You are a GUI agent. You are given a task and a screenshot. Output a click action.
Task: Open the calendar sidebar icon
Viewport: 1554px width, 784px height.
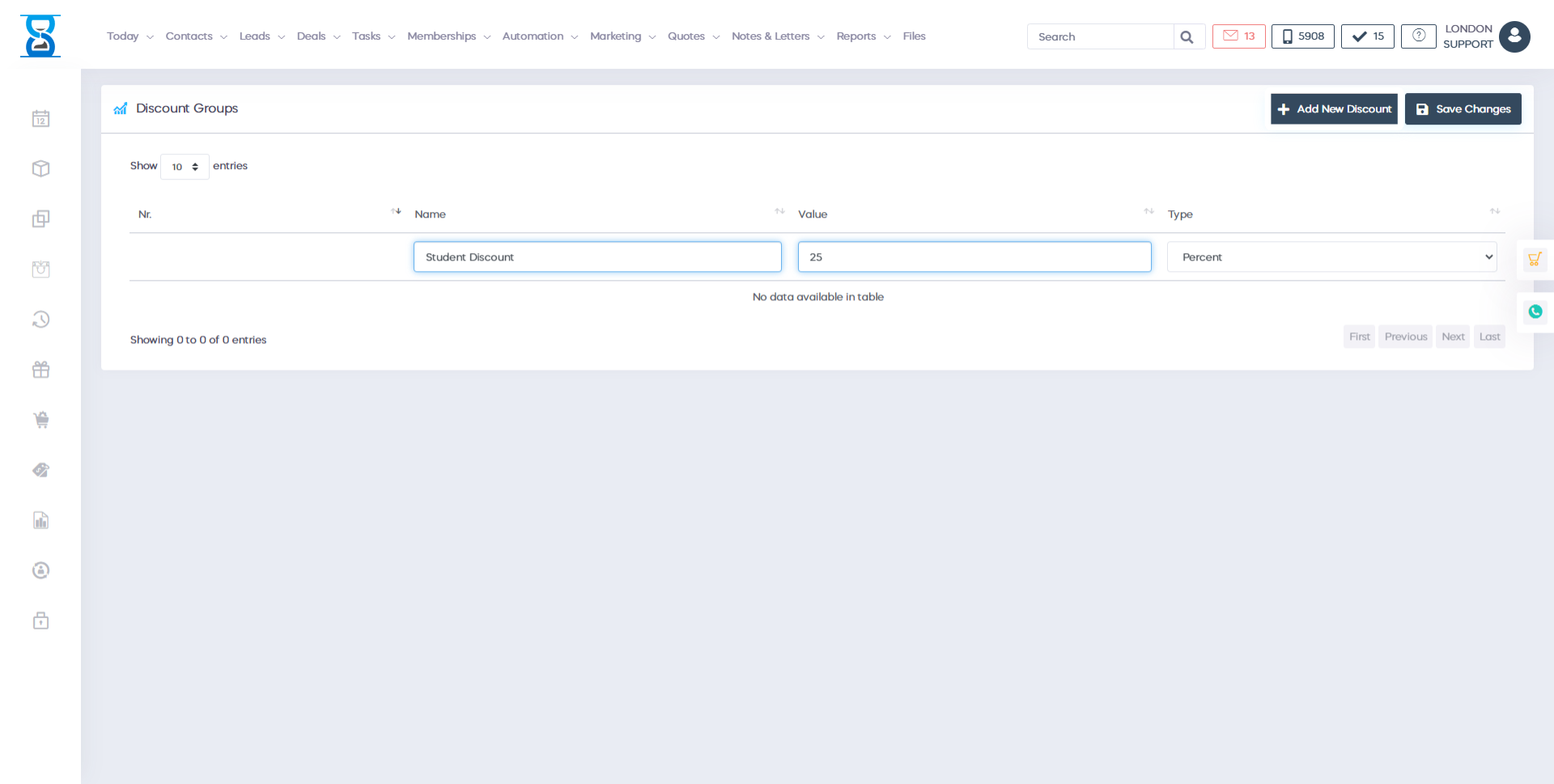click(40, 118)
